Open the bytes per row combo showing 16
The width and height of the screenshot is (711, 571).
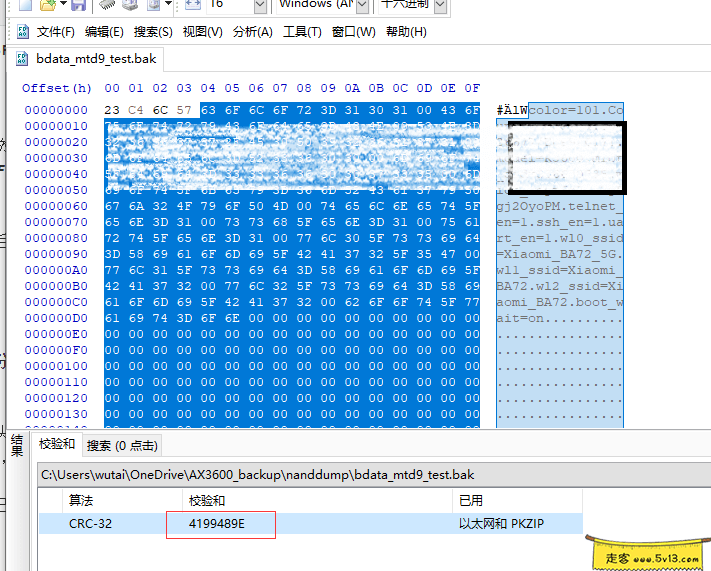click(x=260, y=5)
